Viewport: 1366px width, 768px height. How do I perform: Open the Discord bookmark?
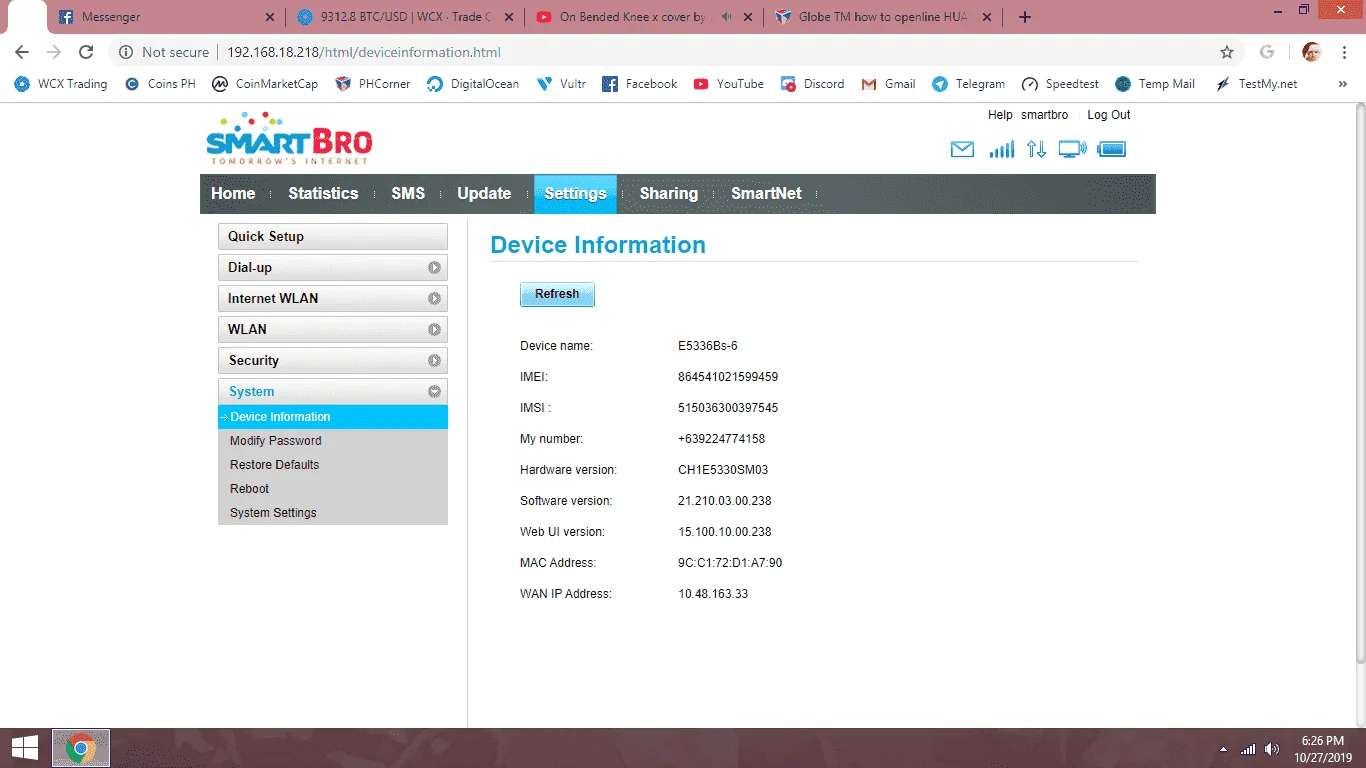pyautogui.click(x=813, y=84)
